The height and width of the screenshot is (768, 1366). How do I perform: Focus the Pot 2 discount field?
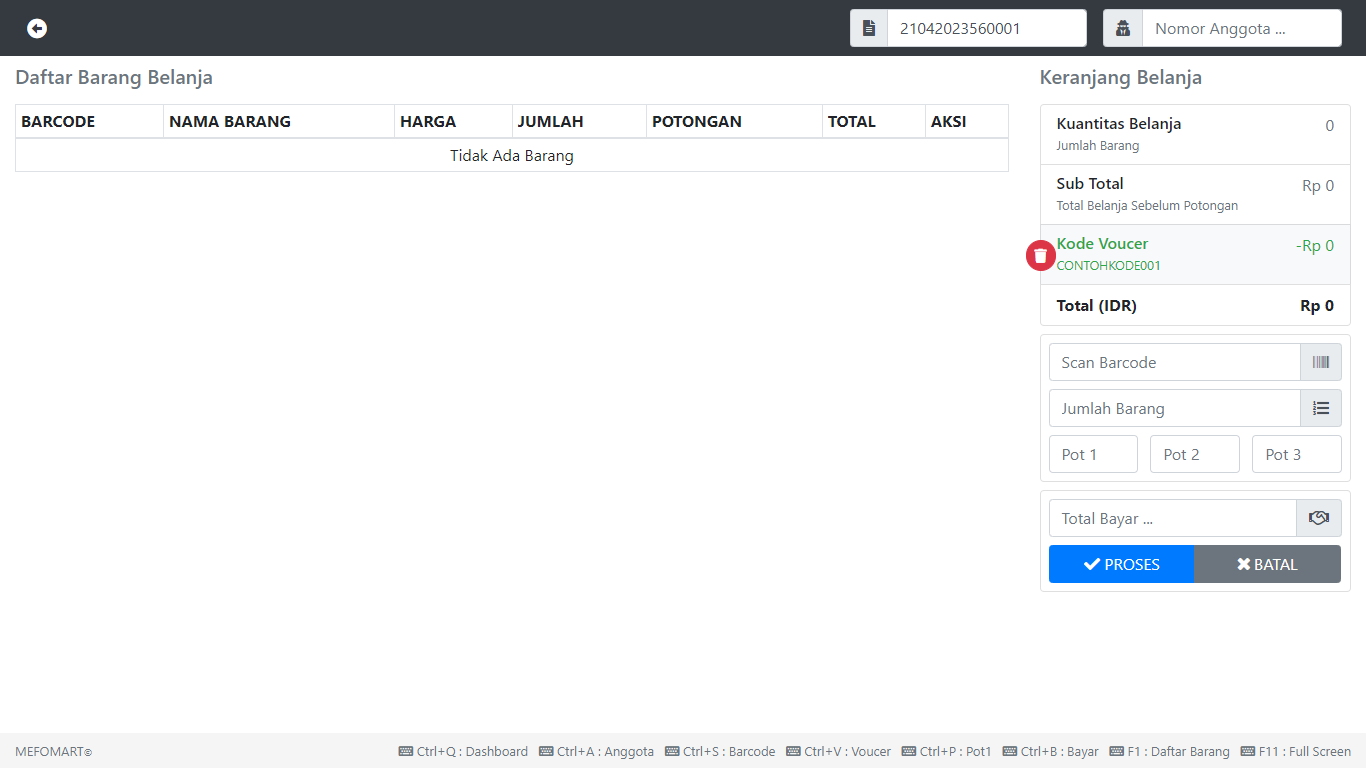[1195, 454]
